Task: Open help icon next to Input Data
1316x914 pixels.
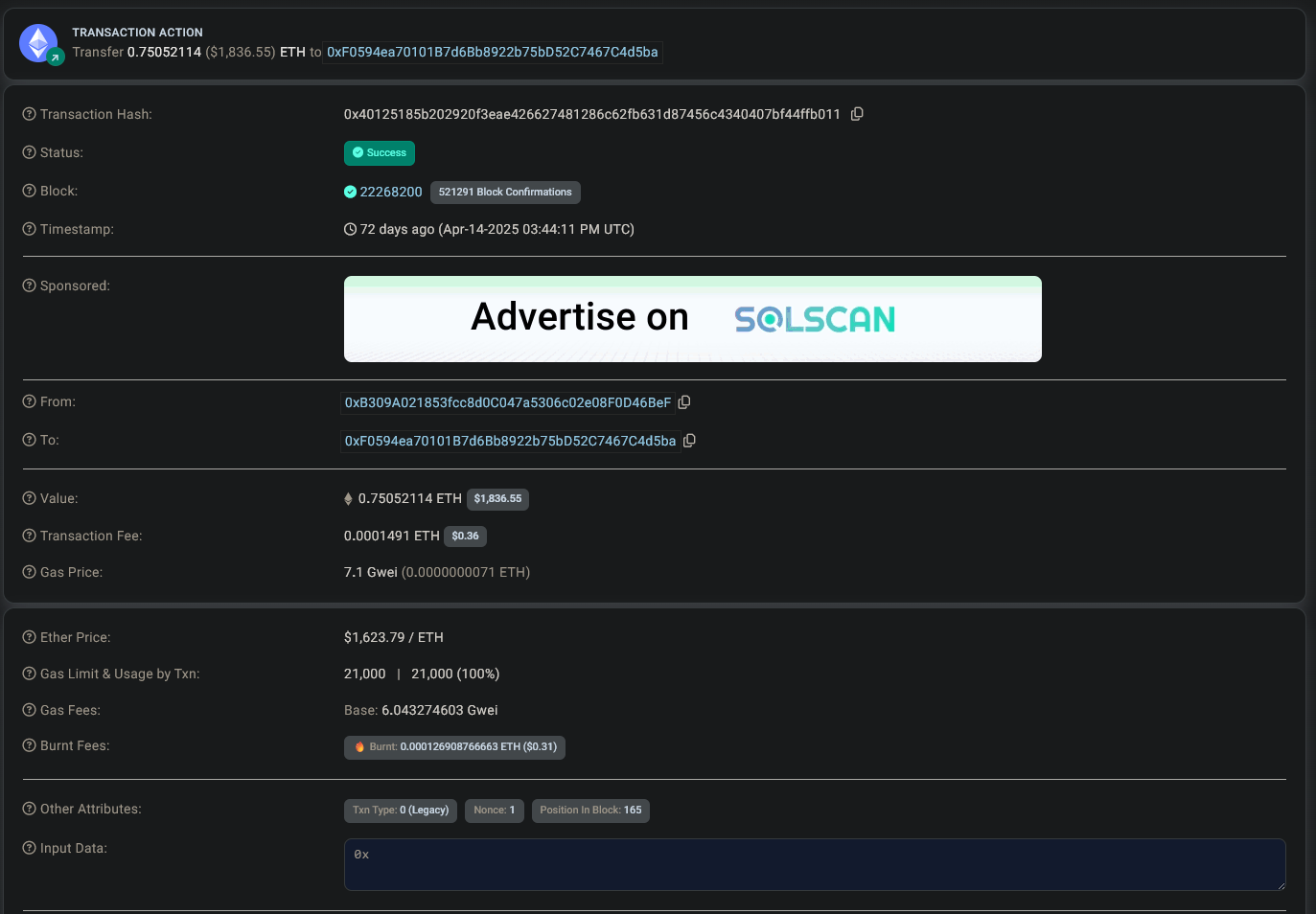Action: 29,848
